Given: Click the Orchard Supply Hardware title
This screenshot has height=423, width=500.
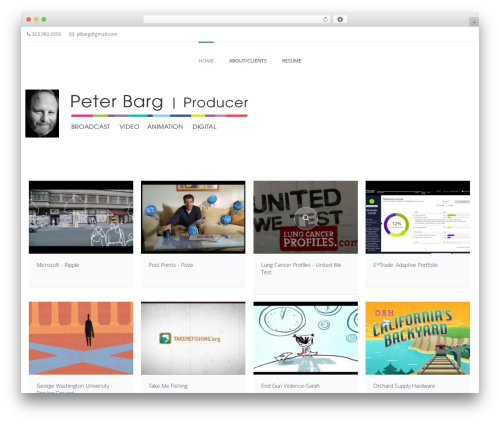Looking at the screenshot, I should click(404, 386).
